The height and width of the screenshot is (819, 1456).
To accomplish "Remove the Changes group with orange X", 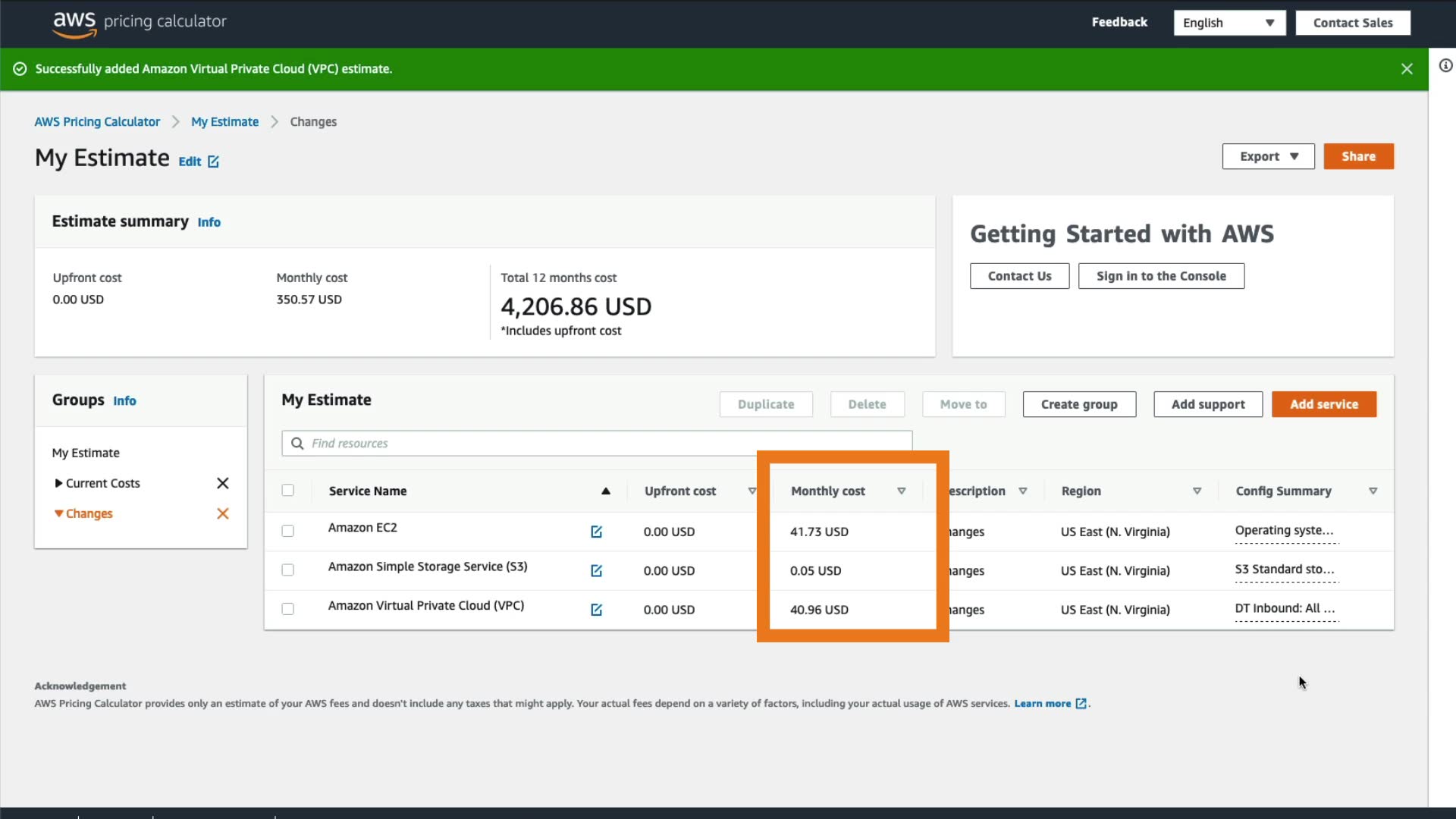I will tap(222, 513).
